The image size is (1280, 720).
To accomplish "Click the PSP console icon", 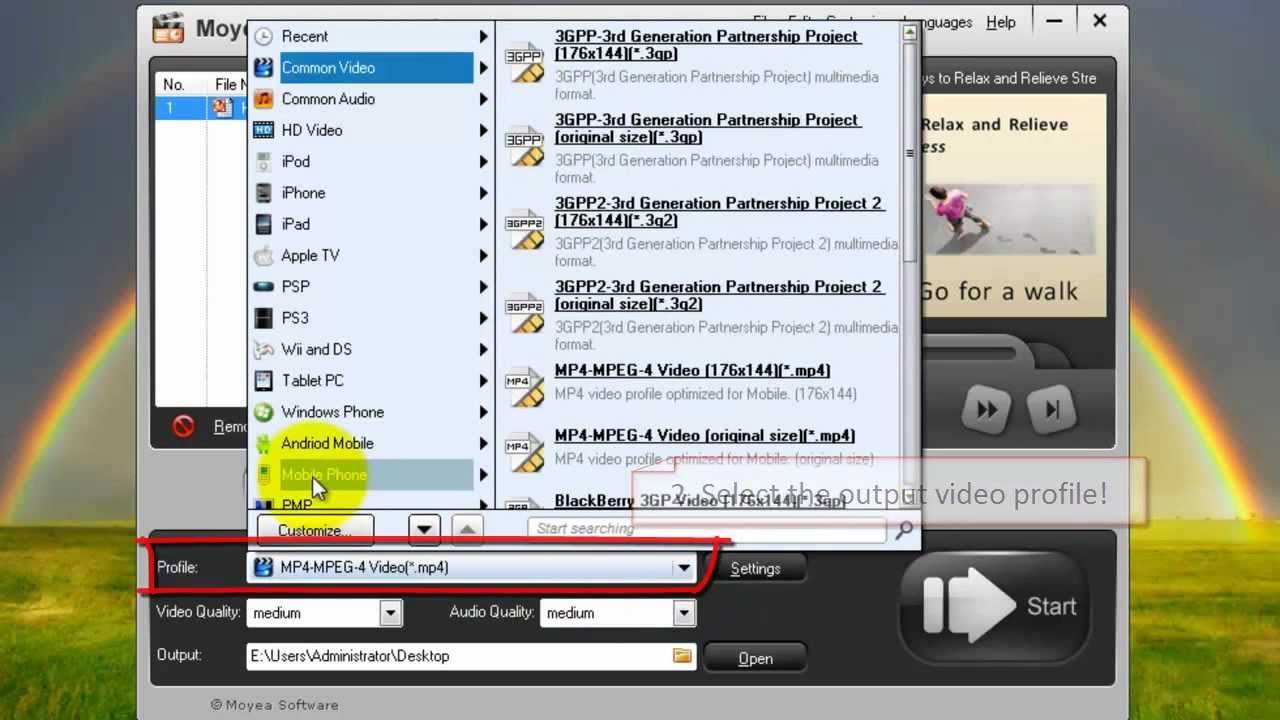I will [263, 286].
